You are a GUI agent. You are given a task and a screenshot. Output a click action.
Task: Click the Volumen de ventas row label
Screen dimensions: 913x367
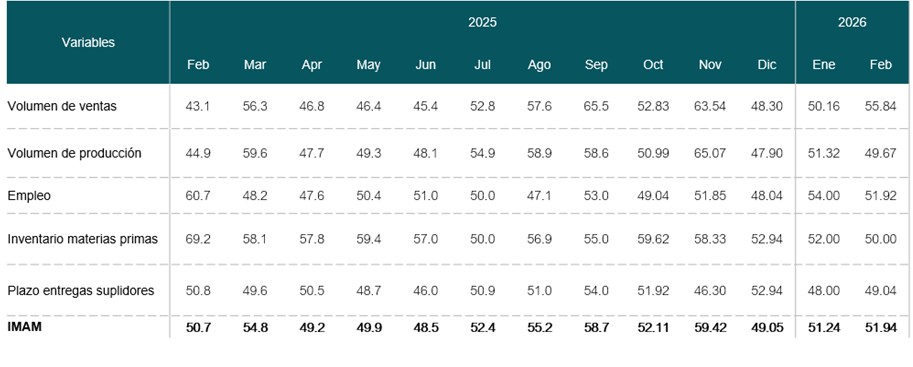[x=62, y=107]
